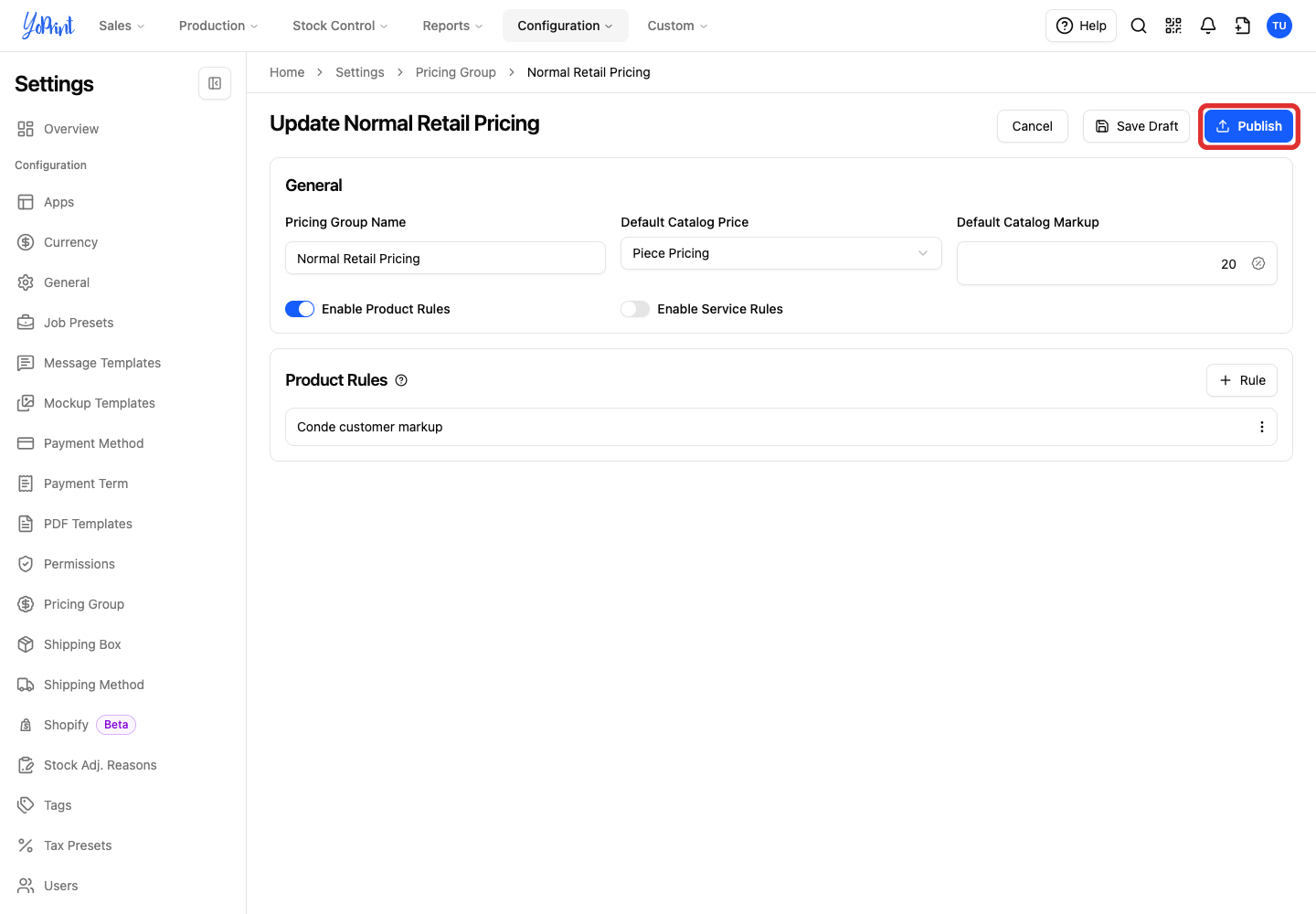The image size is (1316, 914).
Task: Click the Default Catalog Markup field
Action: point(1117,263)
